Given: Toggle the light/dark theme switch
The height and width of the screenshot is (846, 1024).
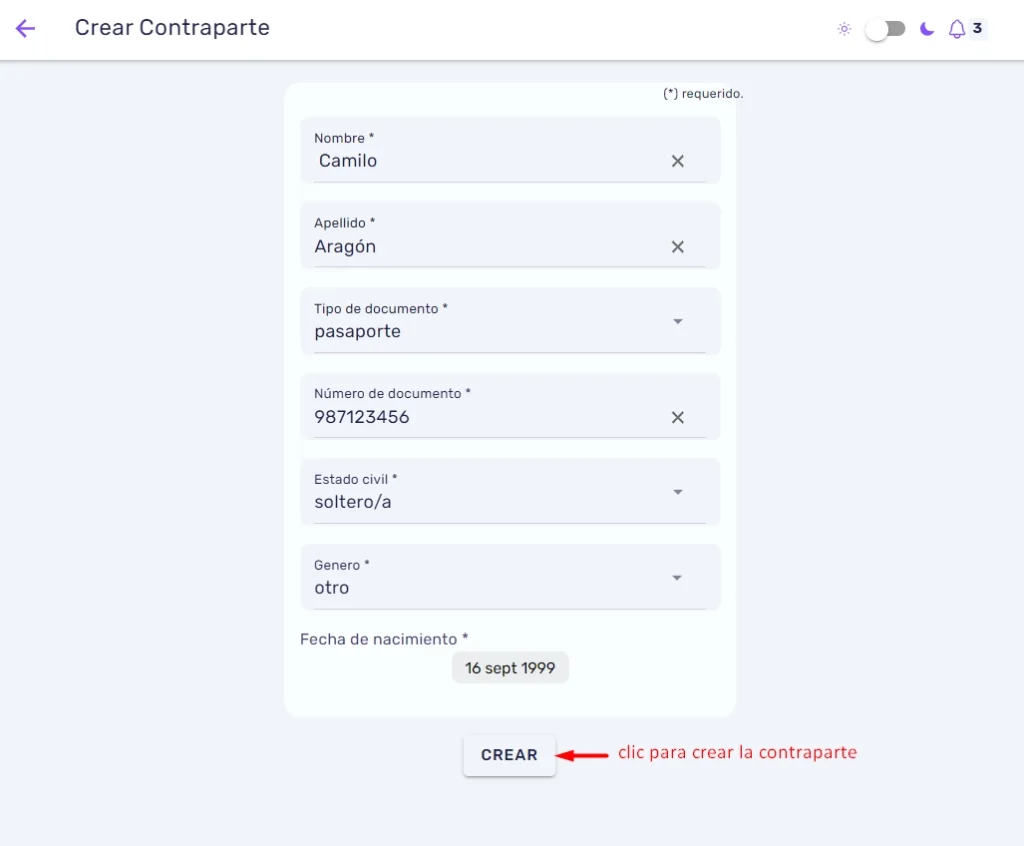Looking at the screenshot, I should click(x=885, y=29).
